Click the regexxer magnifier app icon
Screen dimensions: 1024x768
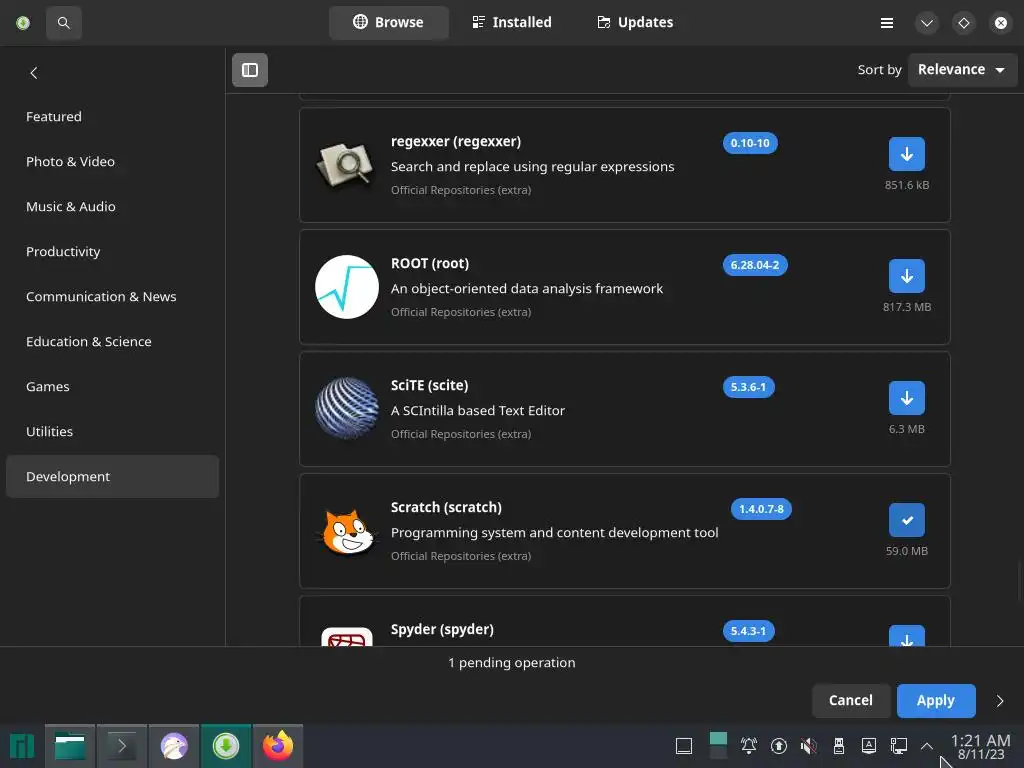346,165
